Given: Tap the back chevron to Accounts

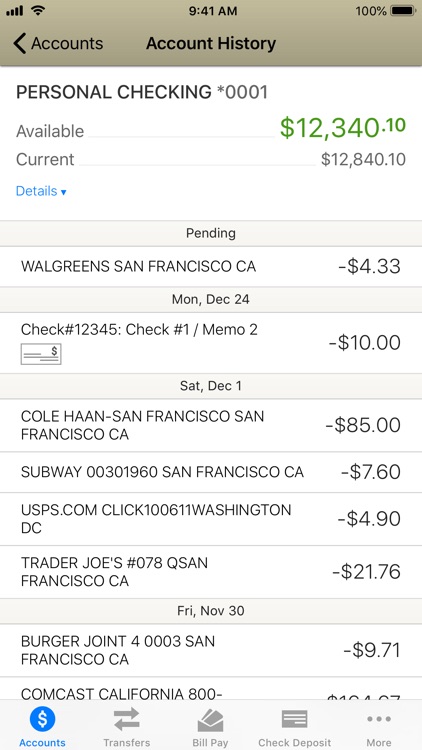Looking at the screenshot, I should [x=20, y=44].
